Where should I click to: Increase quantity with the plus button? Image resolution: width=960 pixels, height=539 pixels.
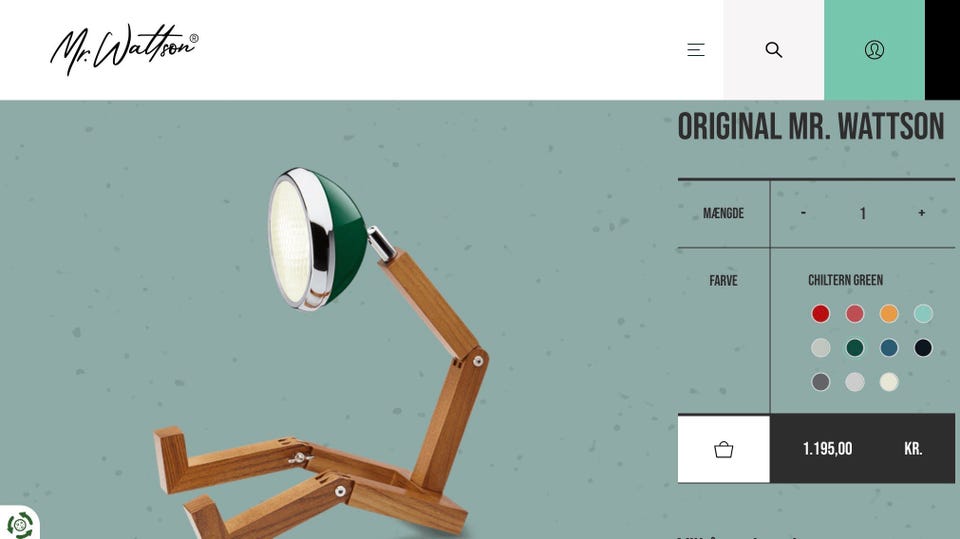[x=921, y=213]
